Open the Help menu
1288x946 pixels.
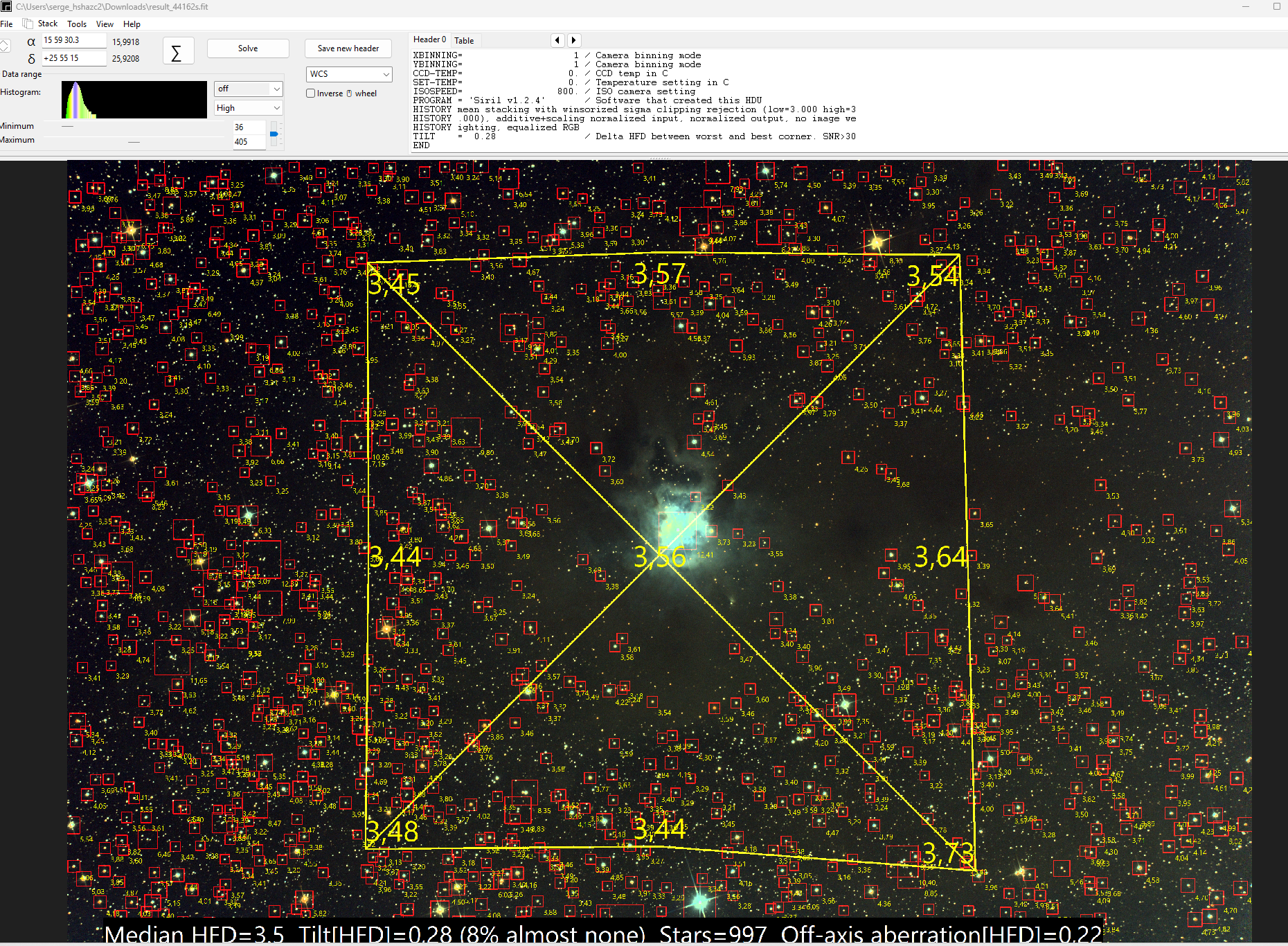pos(132,24)
